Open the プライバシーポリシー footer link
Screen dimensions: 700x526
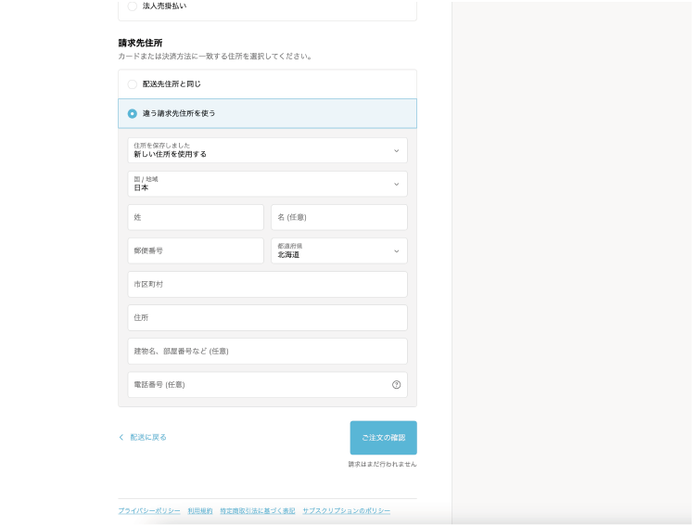click(149, 511)
